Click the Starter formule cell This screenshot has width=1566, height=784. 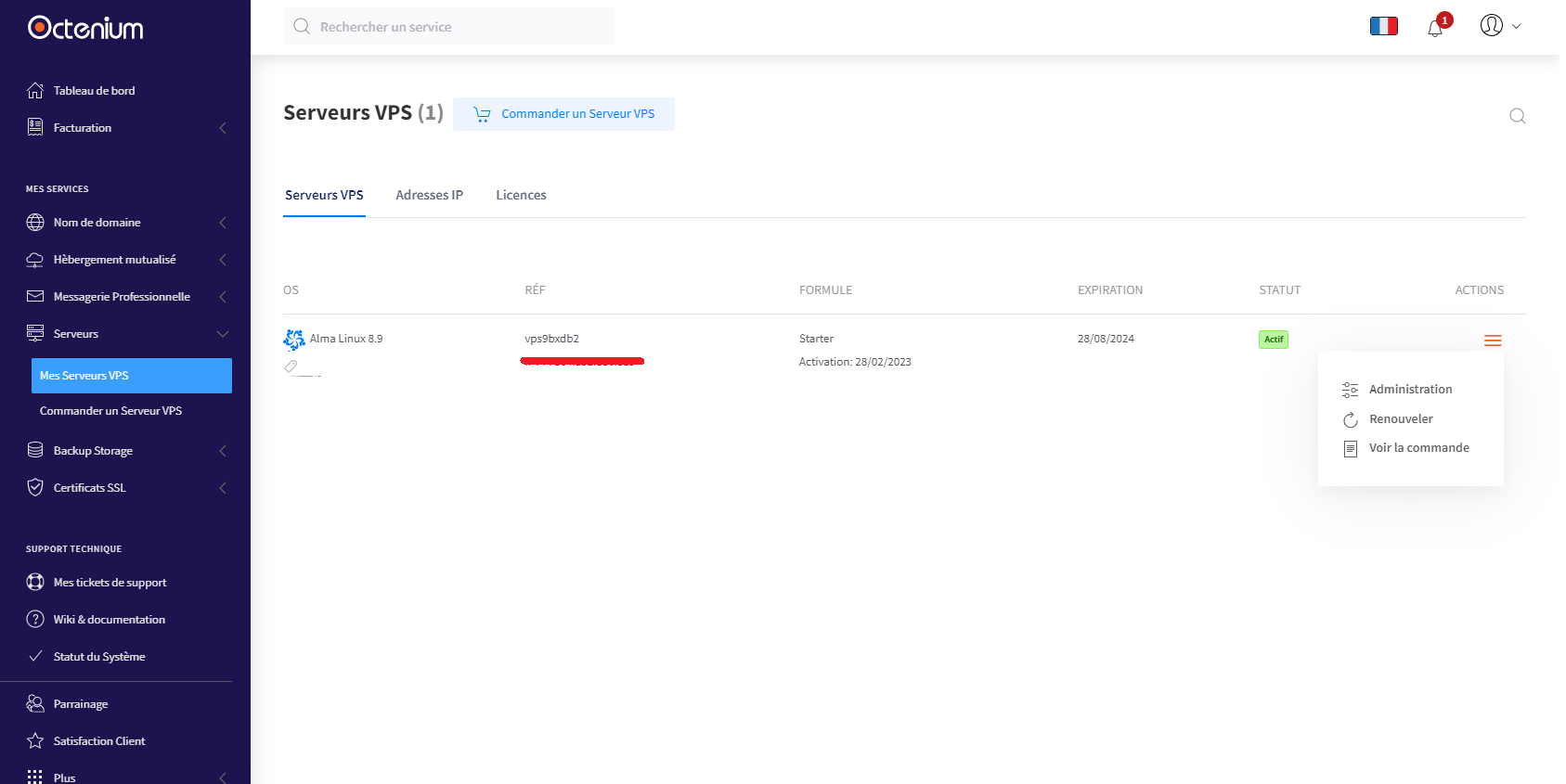coord(816,339)
